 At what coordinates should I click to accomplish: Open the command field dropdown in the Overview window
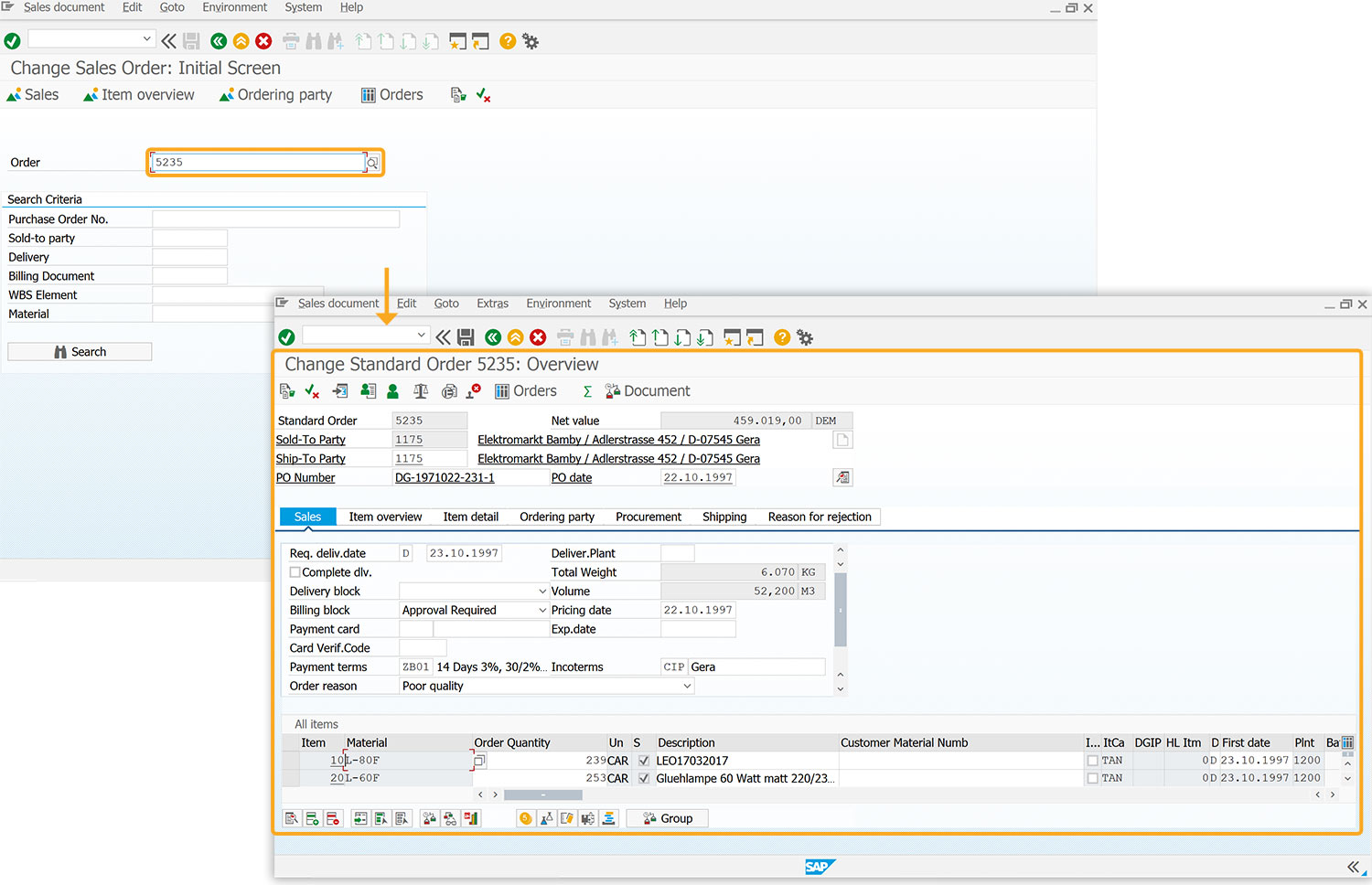pos(422,336)
